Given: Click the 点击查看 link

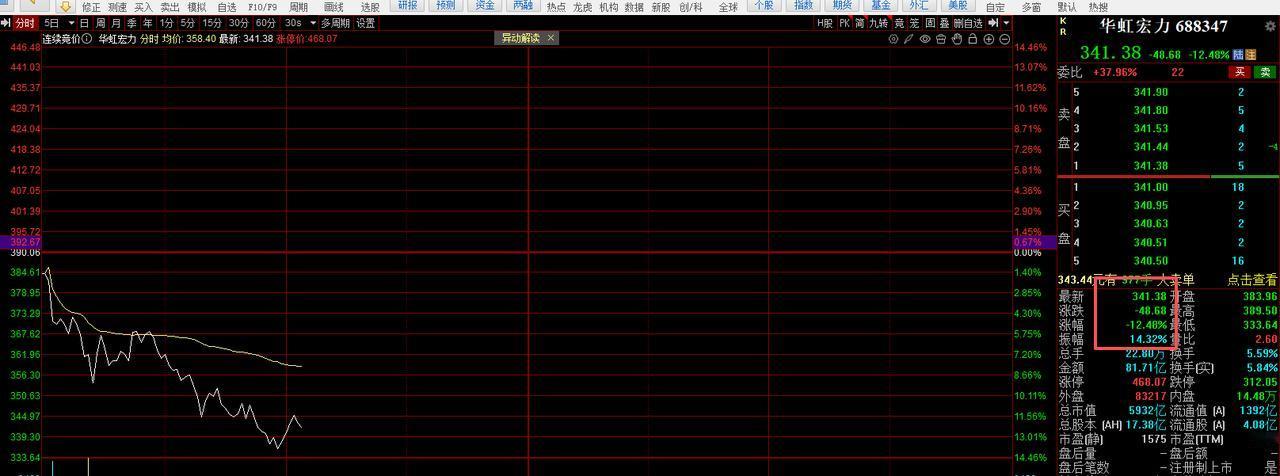Looking at the screenshot, I should 1252,281.
